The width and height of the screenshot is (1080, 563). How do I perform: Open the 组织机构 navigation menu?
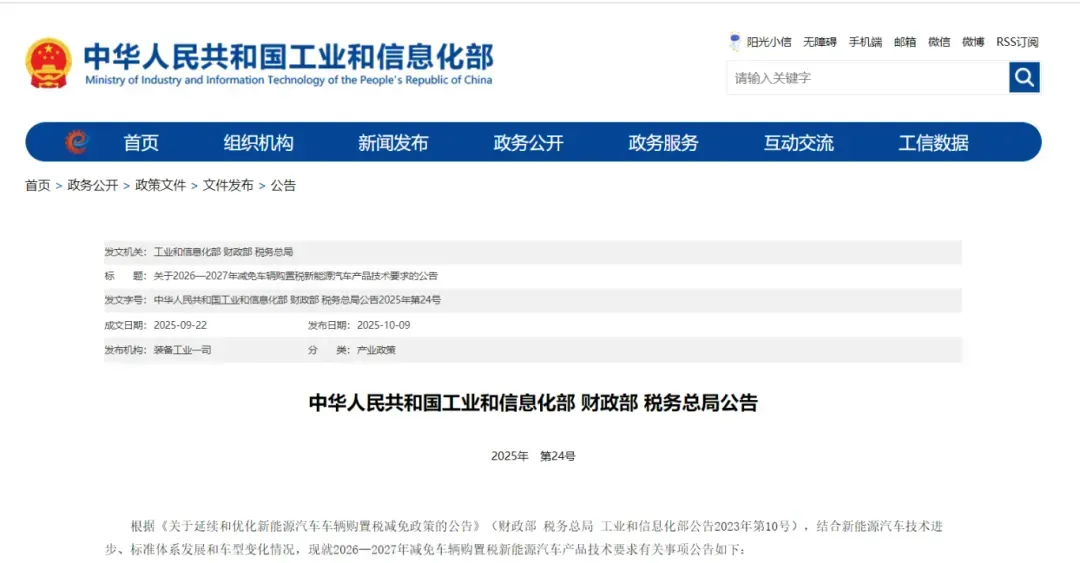(x=258, y=143)
